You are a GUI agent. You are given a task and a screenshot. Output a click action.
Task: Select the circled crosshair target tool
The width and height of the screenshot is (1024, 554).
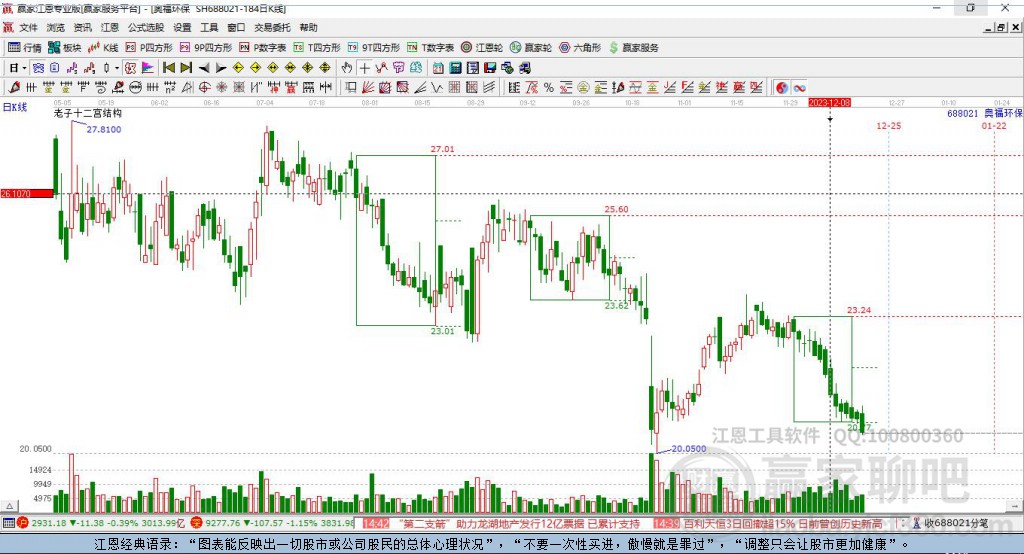[x=204, y=88]
